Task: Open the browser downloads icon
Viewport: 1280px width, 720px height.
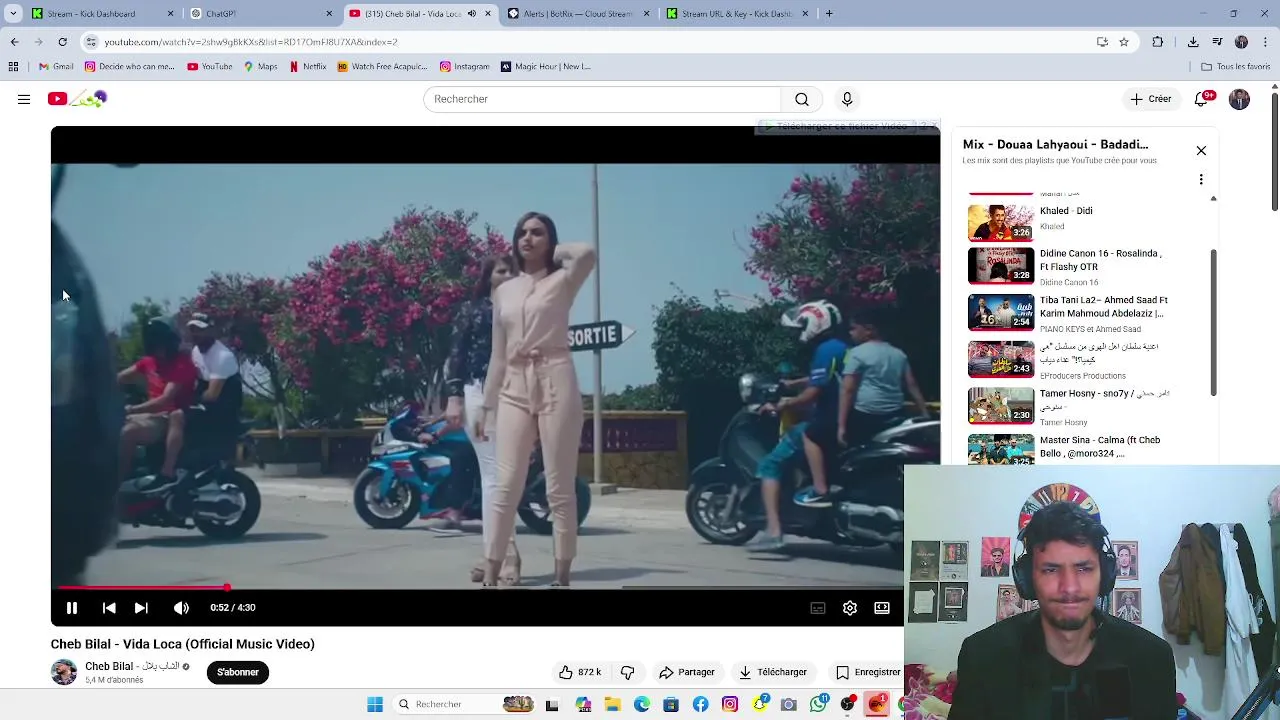Action: point(1193,42)
